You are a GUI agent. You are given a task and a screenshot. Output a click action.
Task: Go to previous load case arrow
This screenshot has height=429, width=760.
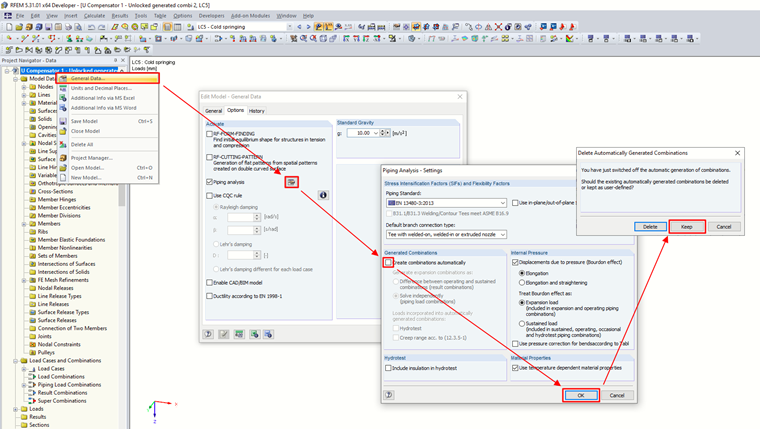click(x=299, y=27)
